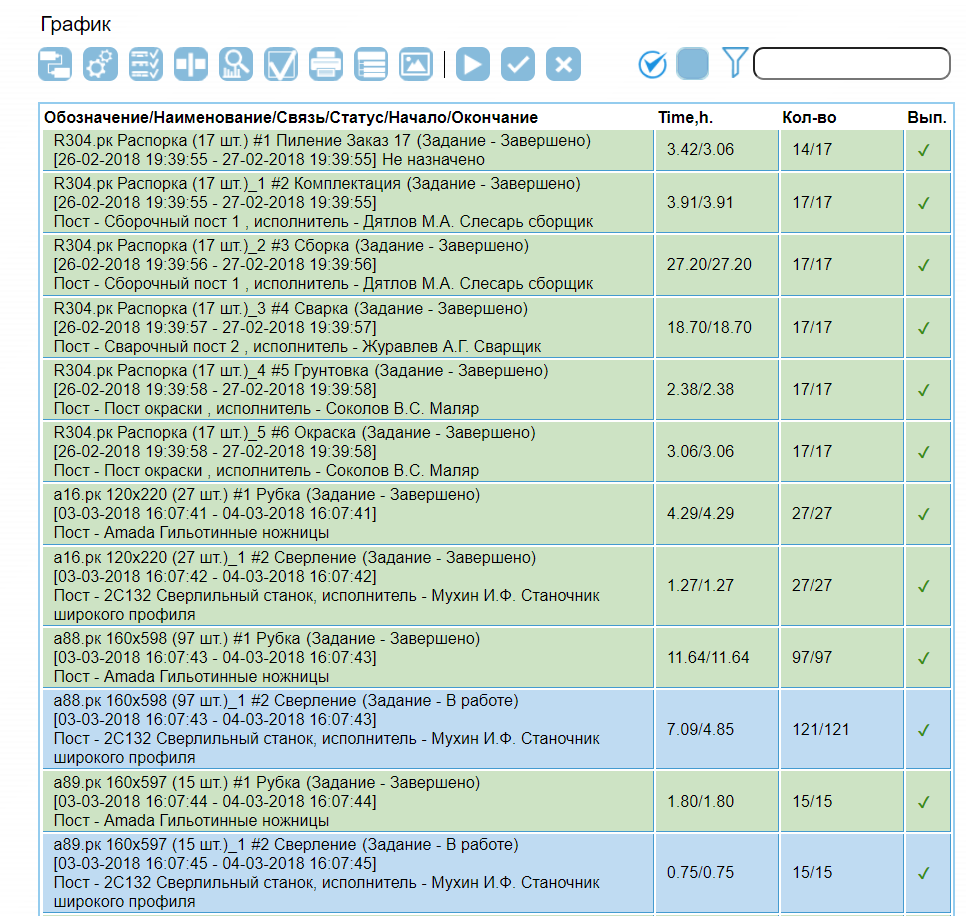Toggle the round checkmark selector
966x916 pixels.
(x=652, y=64)
